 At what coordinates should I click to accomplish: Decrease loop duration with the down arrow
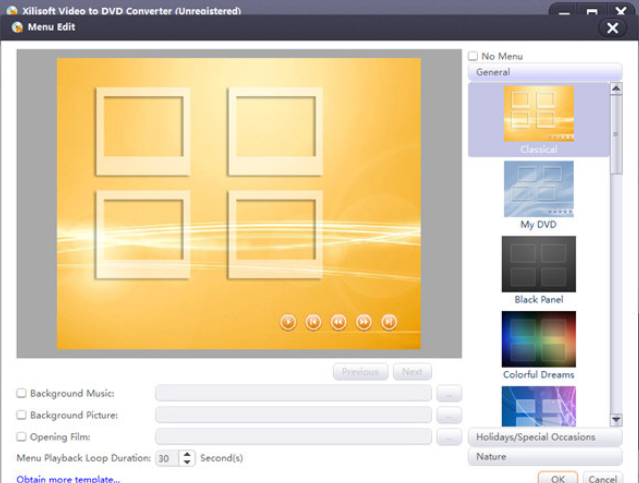click(x=187, y=462)
